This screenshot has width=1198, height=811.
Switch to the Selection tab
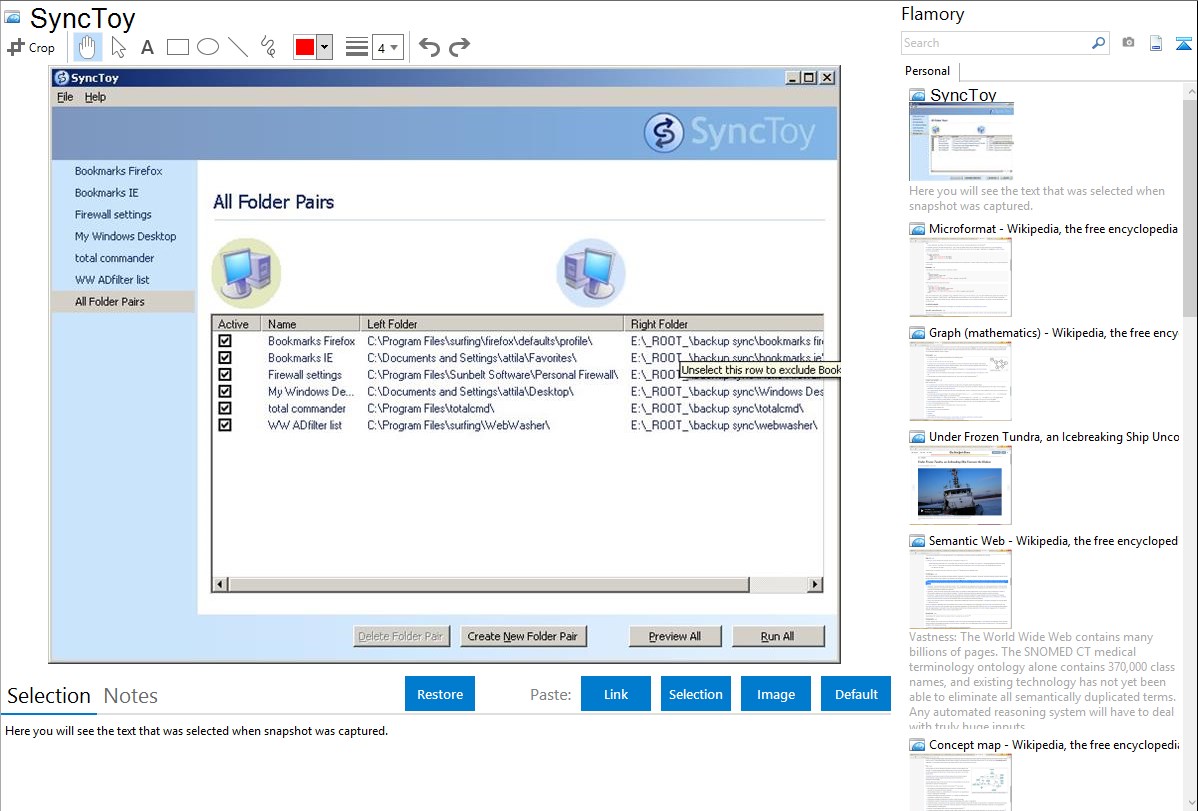(x=49, y=696)
